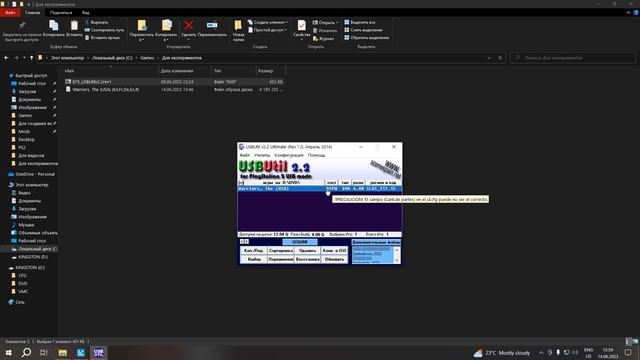Select BTS_USBUtilv2.2rev1 file in Explorer
This screenshot has height=360, width=640.
coord(173,82)
